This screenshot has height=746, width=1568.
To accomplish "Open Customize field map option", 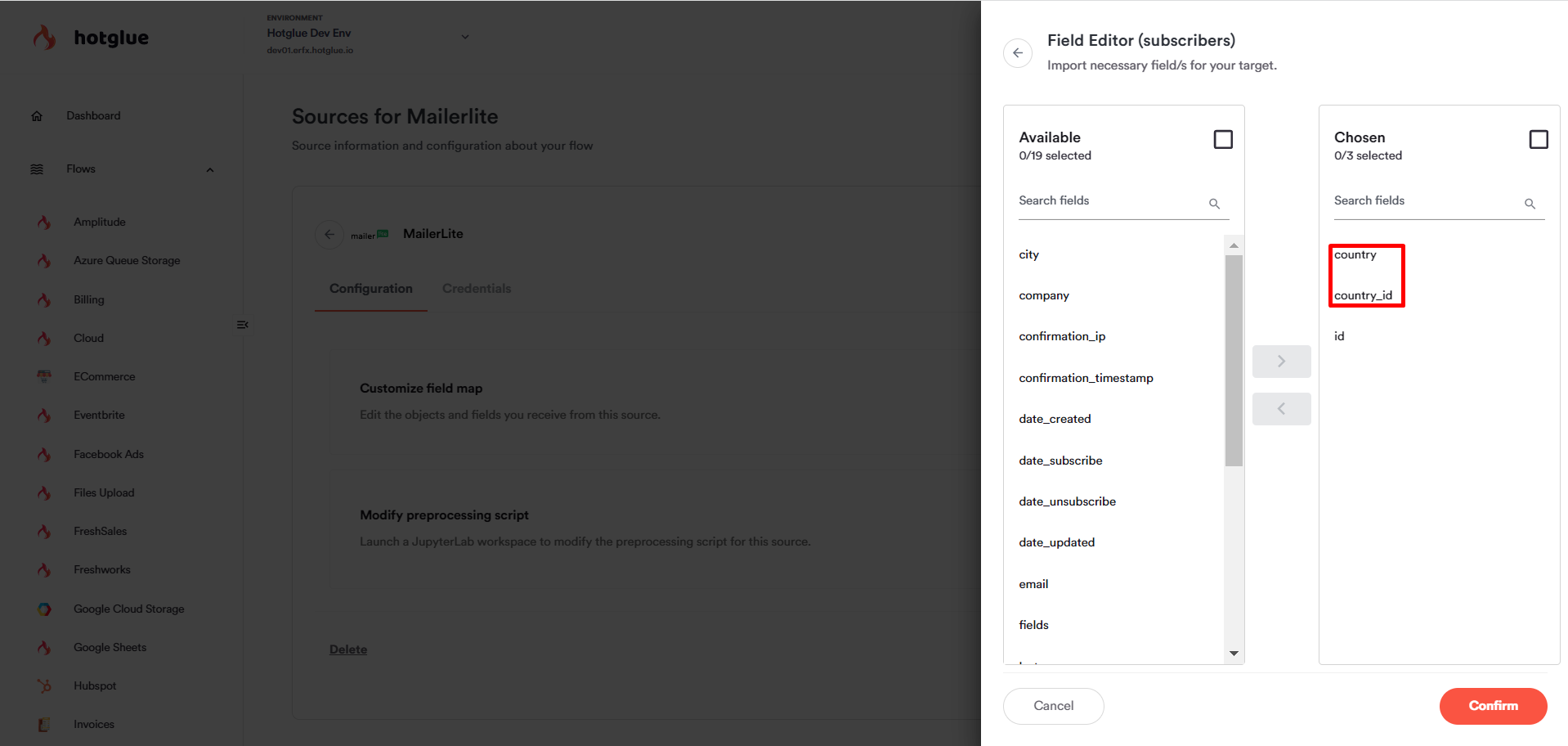I will click(x=421, y=389).
